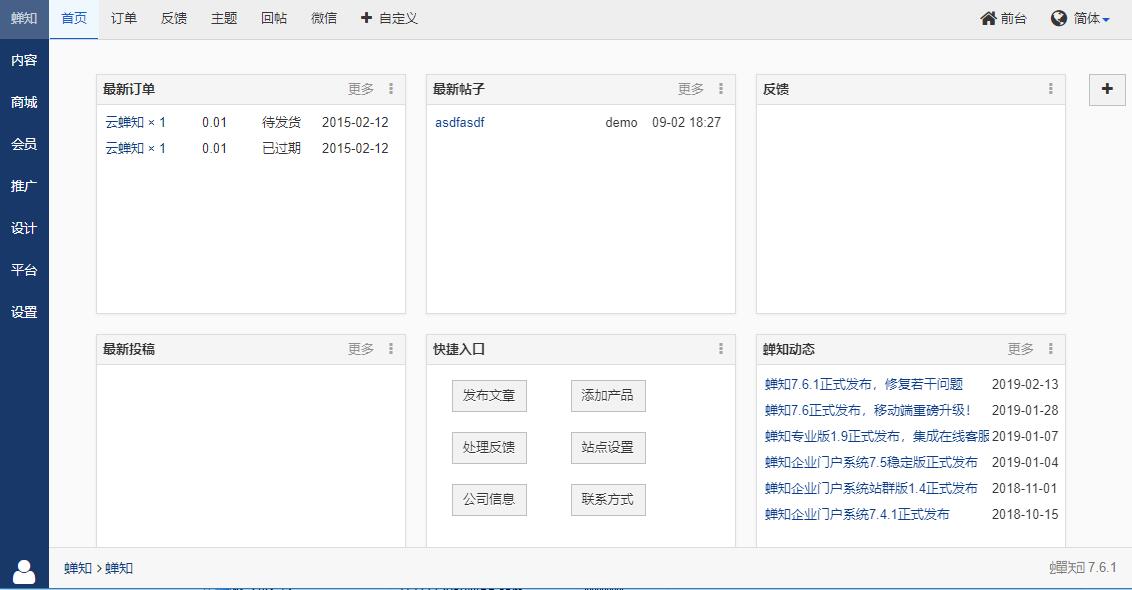
Task: Select 平台 in the sidebar
Action: (24, 270)
